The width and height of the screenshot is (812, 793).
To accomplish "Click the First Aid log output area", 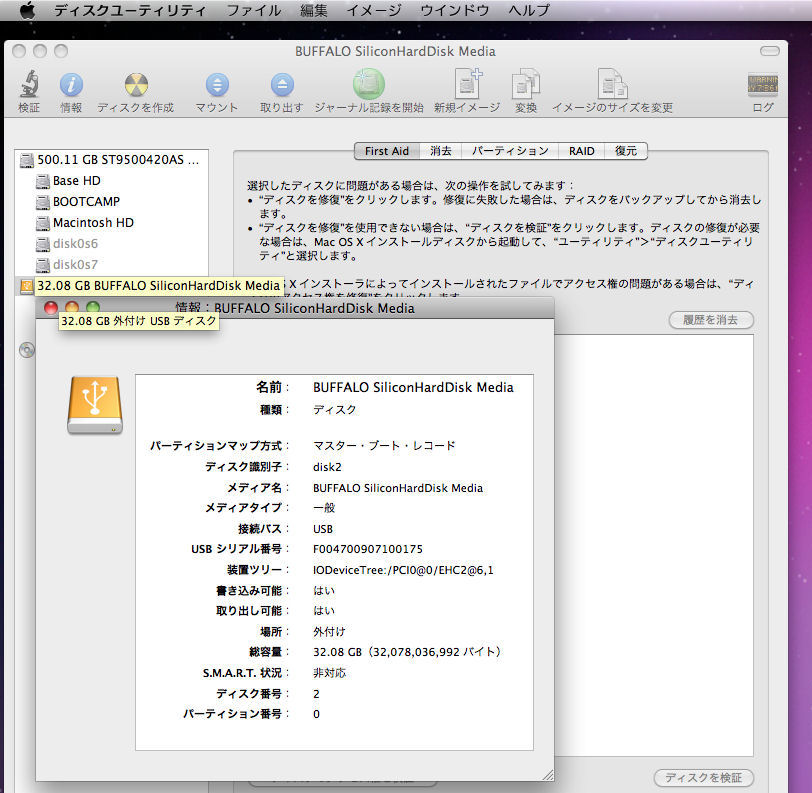I will [x=654, y=545].
